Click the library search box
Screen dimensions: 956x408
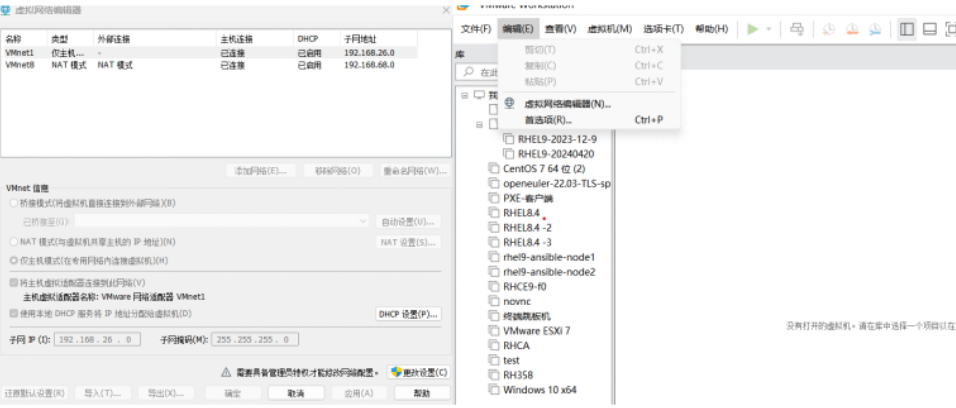(479, 72)
